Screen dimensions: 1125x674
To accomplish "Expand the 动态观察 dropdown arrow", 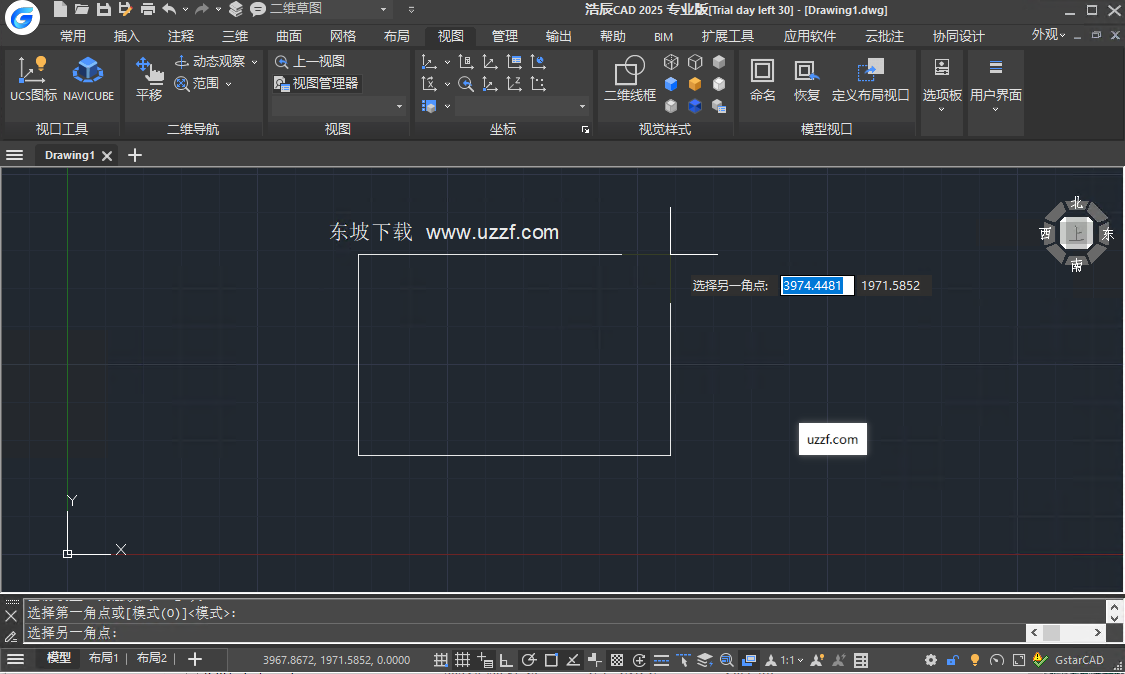I will point(253,60).
